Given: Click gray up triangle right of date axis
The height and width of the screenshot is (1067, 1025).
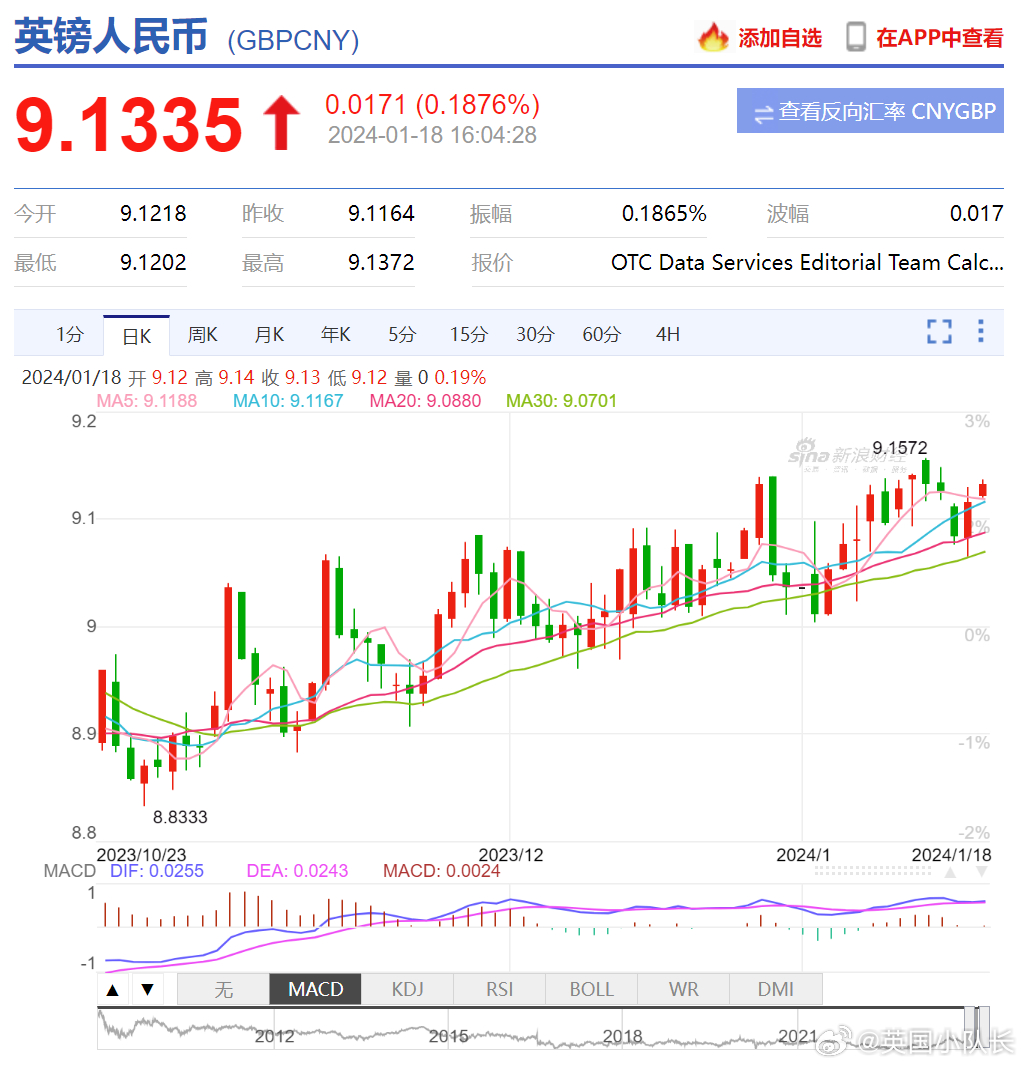Looking at the screenshot, I should tap(950, 872).
